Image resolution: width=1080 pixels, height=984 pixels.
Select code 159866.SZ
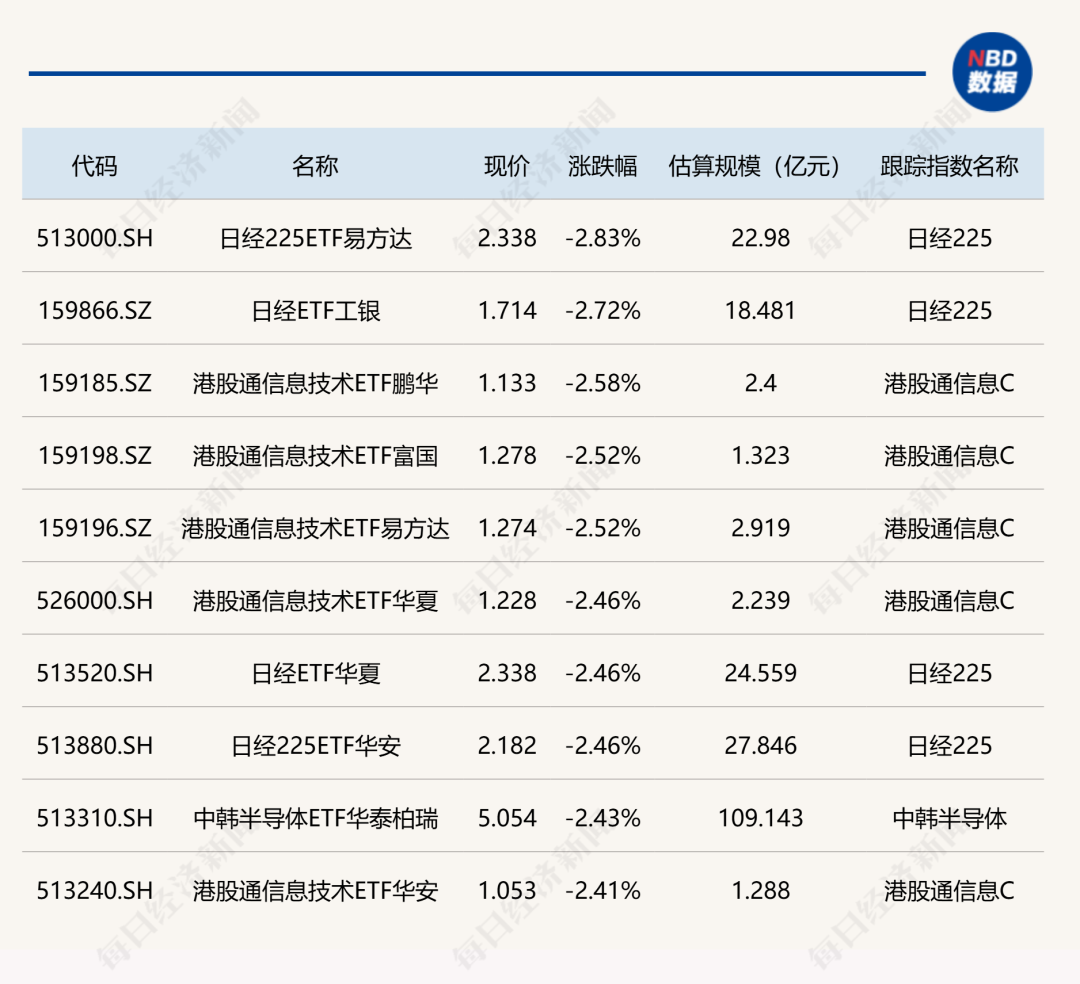click(x=94, y=311)
